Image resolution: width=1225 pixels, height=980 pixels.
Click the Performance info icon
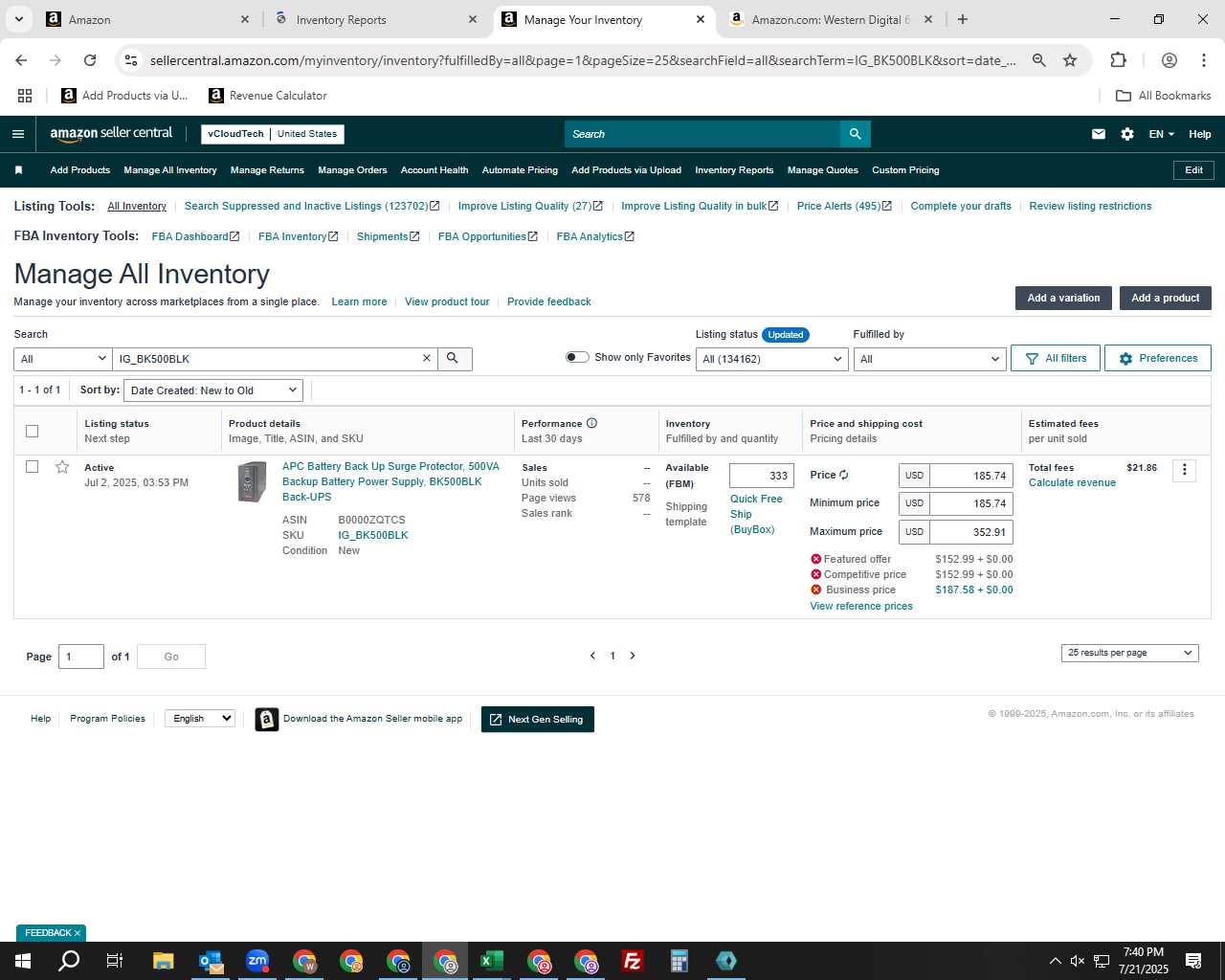(591, 423)
